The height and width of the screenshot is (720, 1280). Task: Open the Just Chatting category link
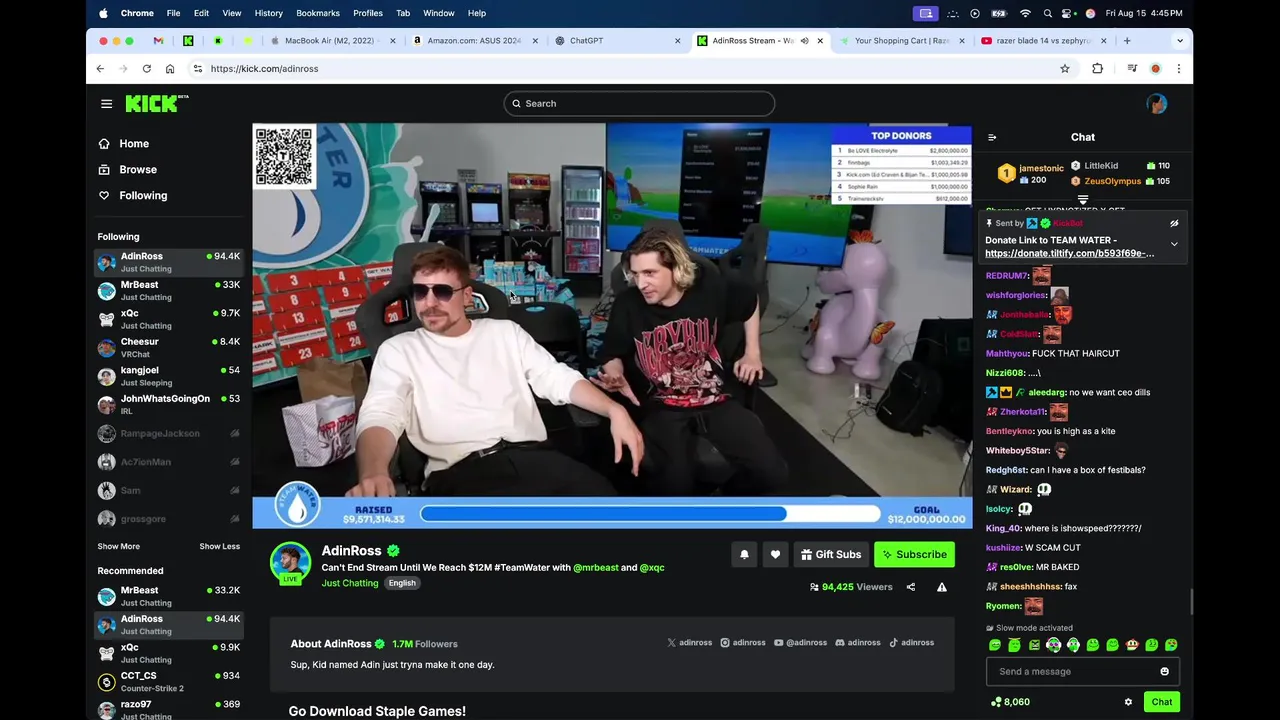pos(350,583)
